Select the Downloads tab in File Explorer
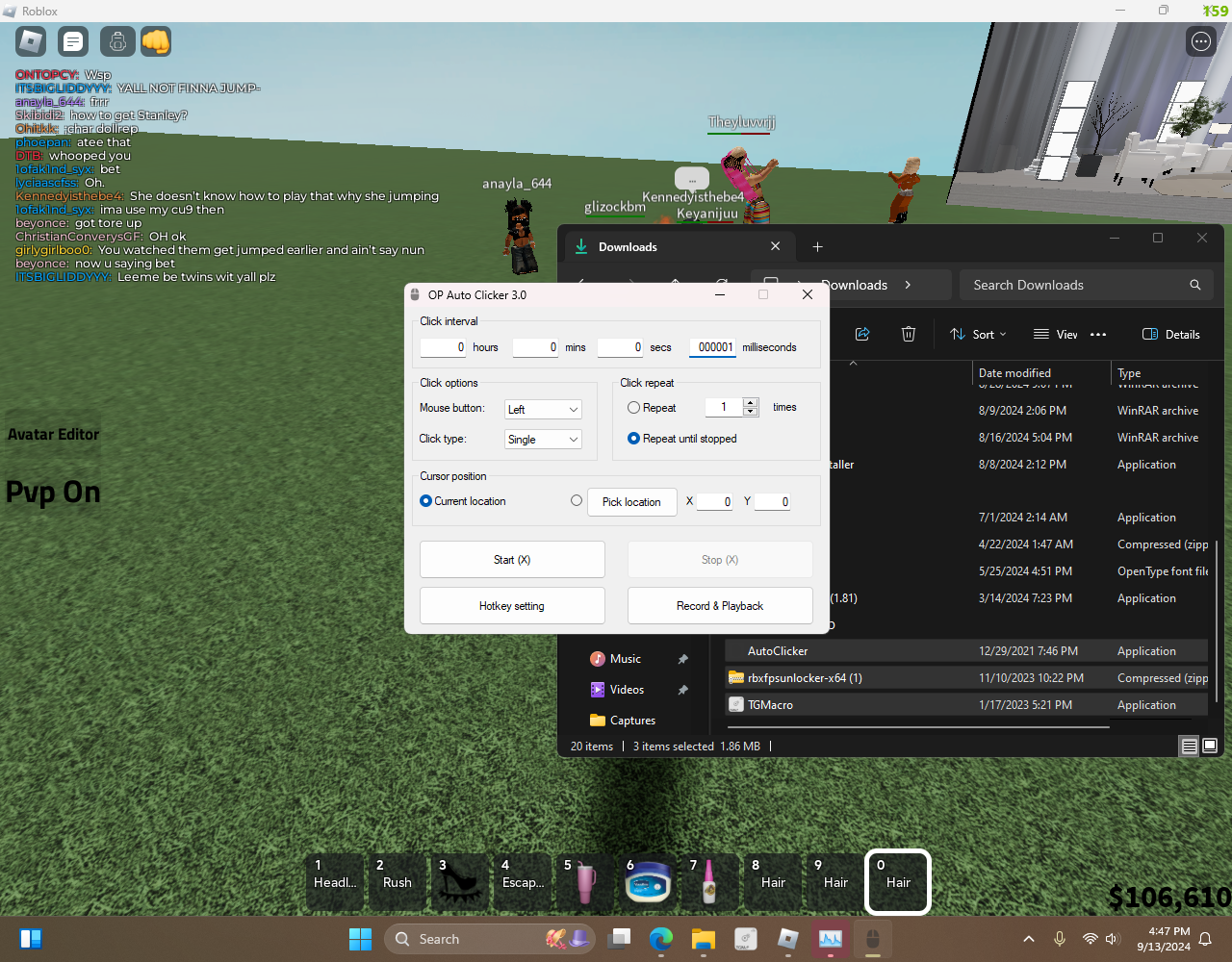The height and width of the screenshot is (962, 1232). click(x=680, y=247)
